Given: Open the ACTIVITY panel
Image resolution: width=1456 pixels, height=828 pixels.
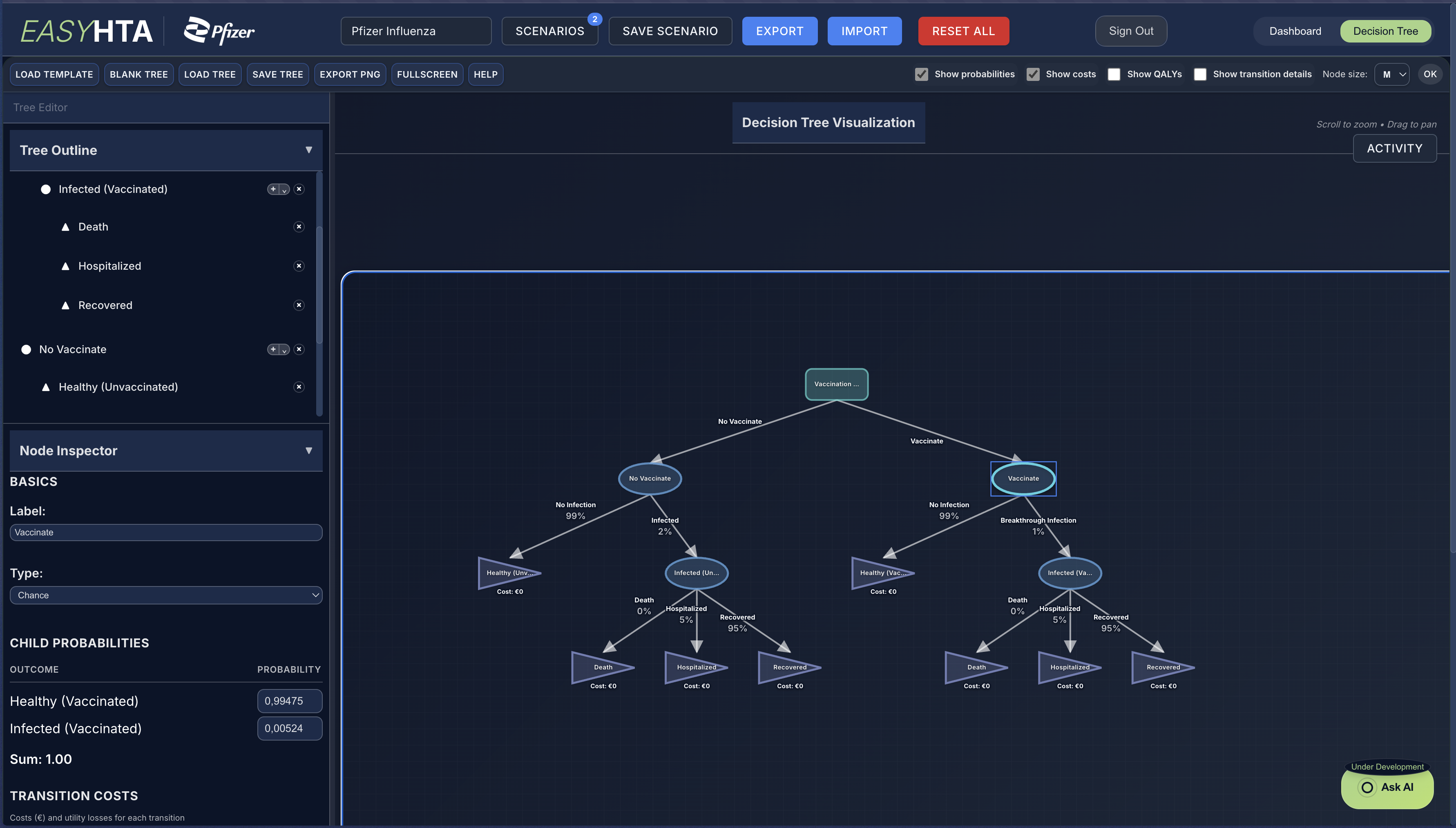Looking at the screenshot, I should click(x=1395, y=148).
